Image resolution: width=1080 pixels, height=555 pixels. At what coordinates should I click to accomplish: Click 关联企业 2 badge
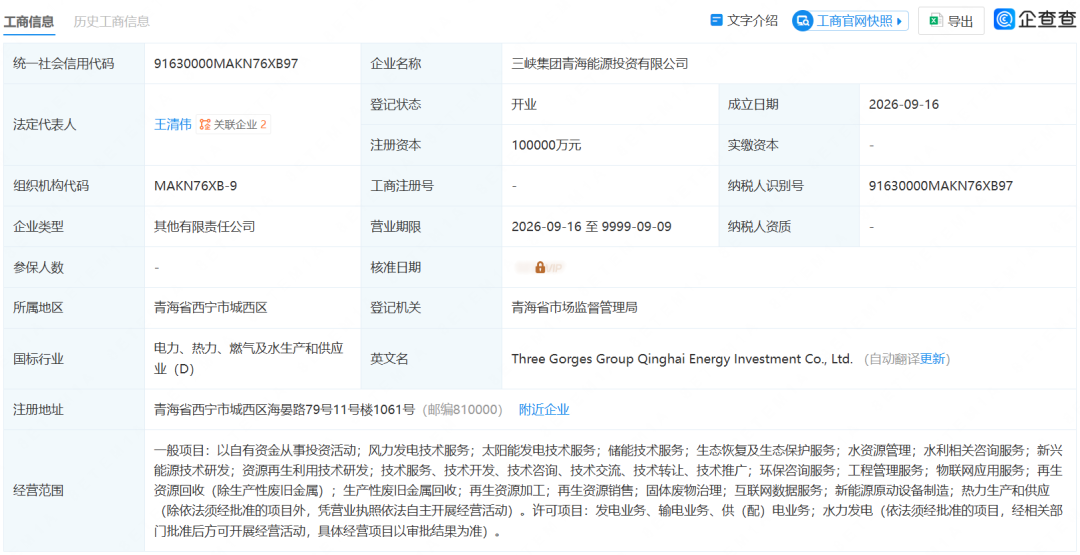233,125
